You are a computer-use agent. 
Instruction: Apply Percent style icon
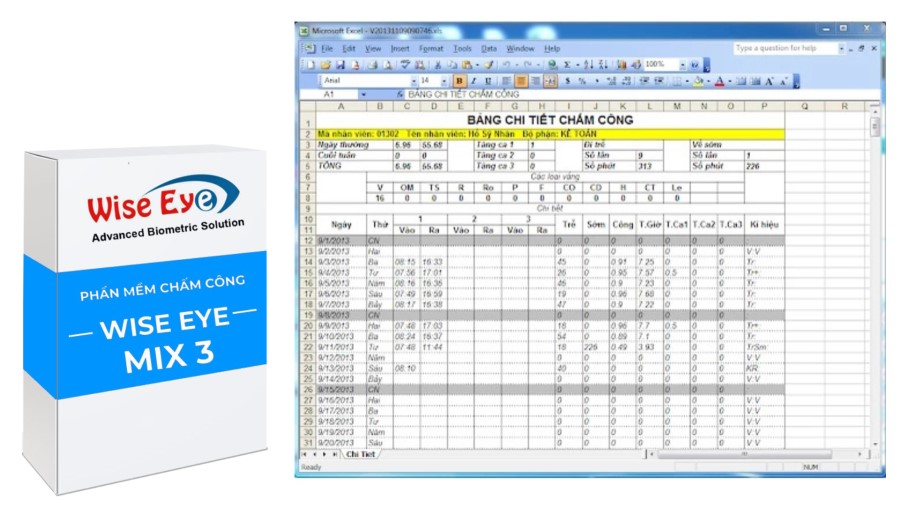coord(582,81)
